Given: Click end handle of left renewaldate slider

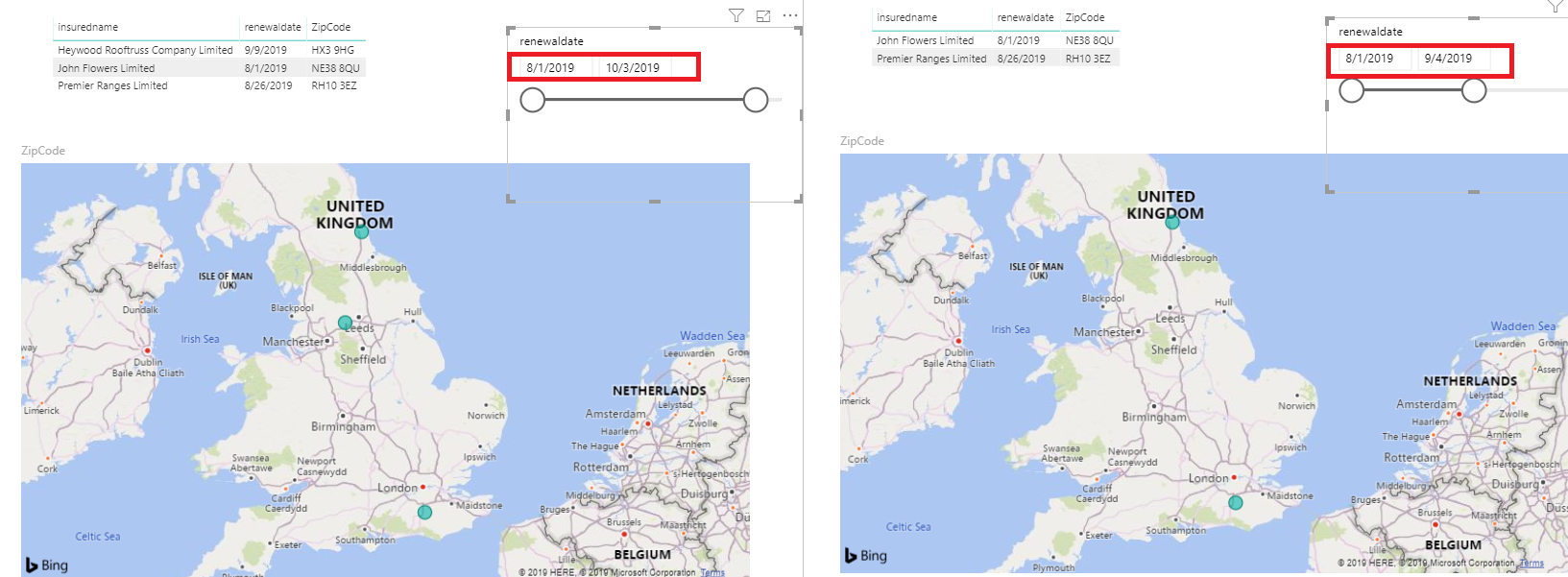Looking at the screenshot, I should pyautogui.click(x=756, y=100).
